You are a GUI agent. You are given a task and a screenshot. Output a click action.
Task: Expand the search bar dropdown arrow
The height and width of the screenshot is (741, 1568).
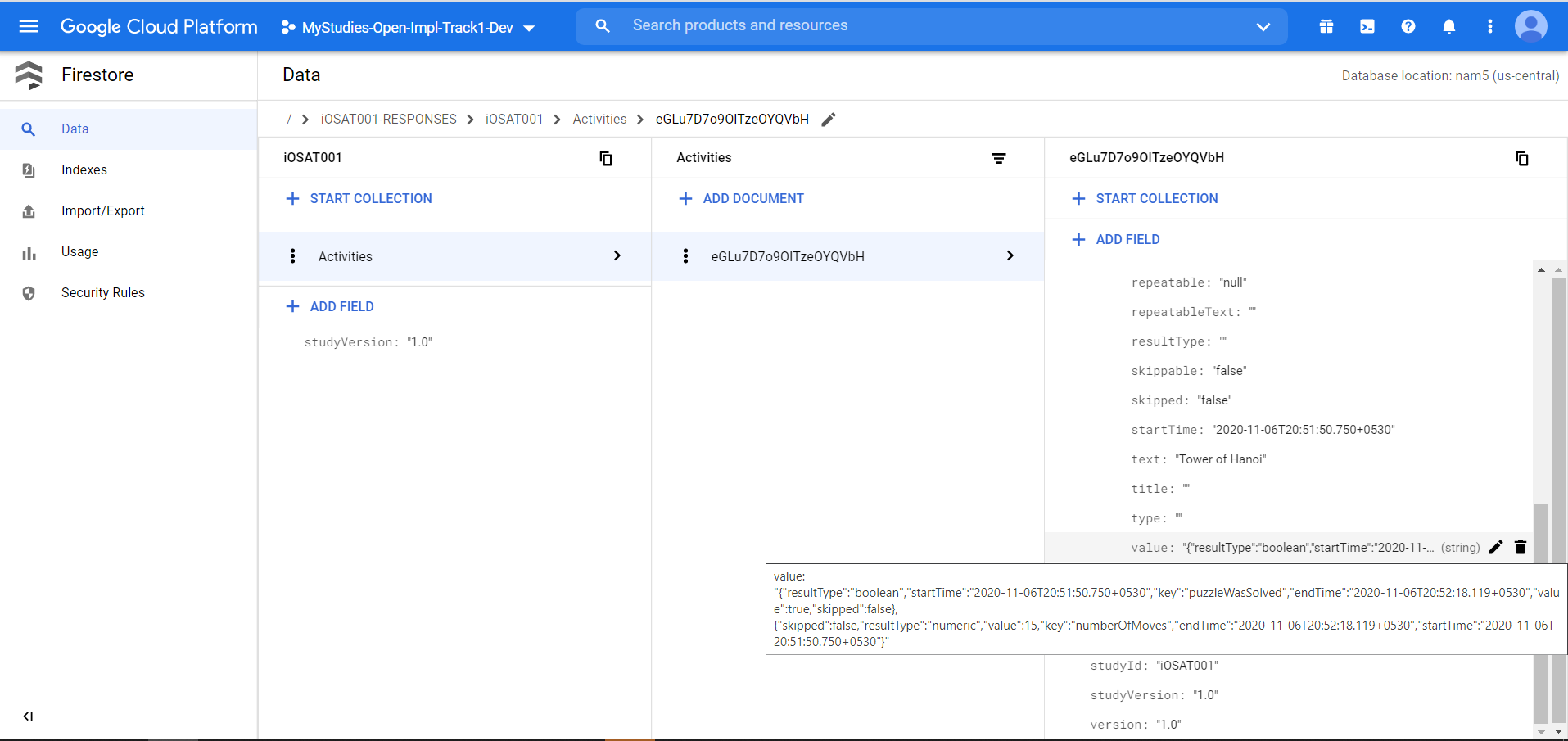coord(1263,27)
